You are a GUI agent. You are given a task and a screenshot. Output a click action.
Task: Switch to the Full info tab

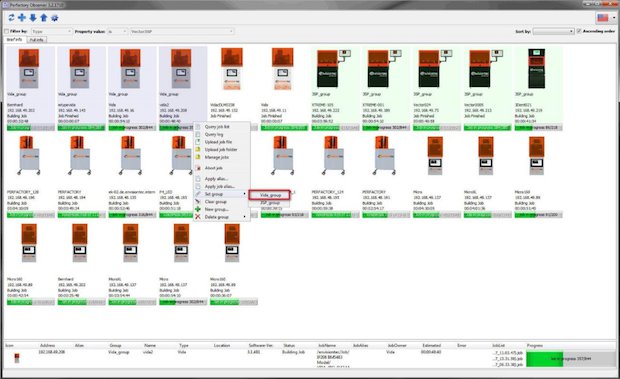[x=37, y=40]
